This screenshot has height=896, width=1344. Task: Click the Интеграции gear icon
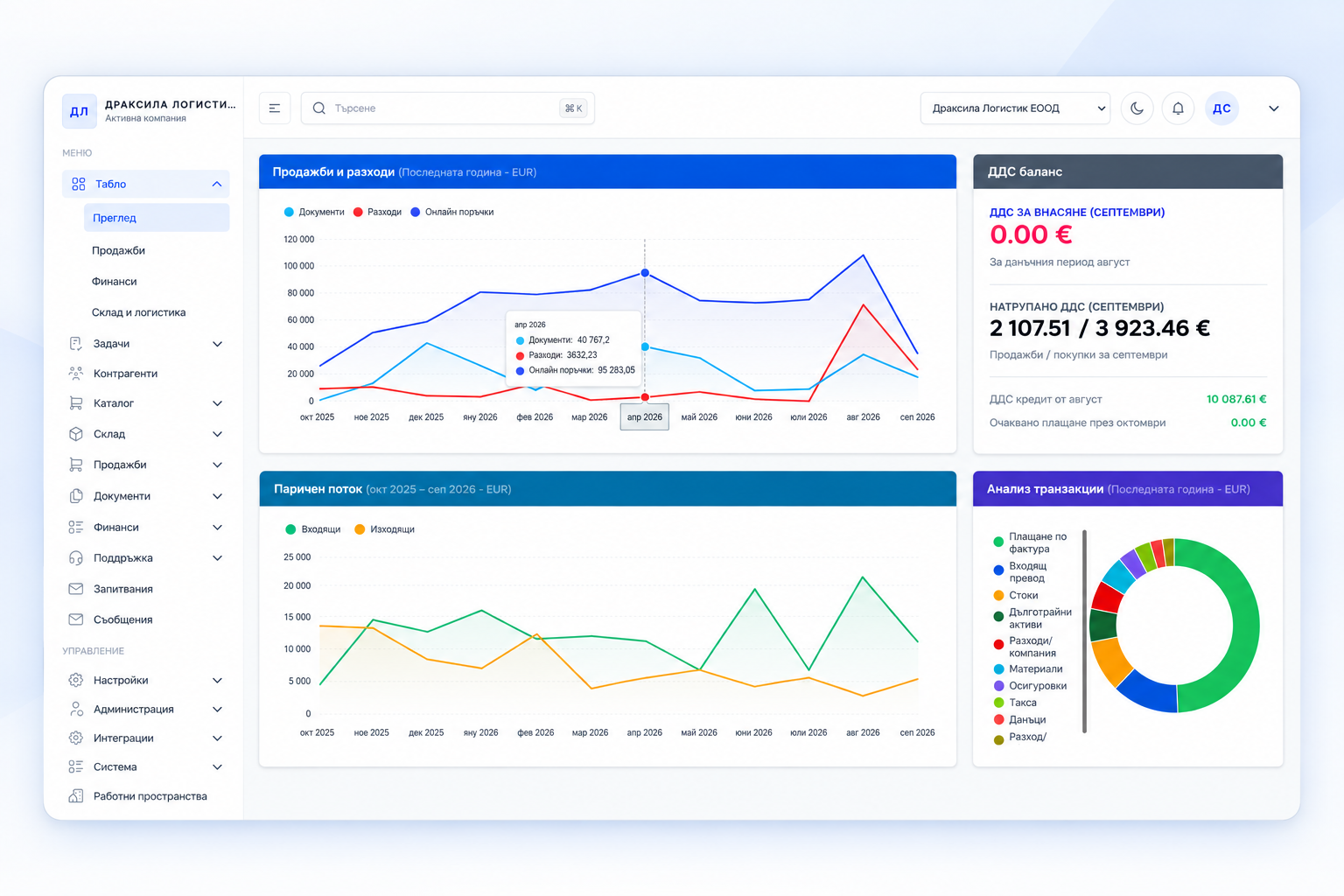point(76,738)
